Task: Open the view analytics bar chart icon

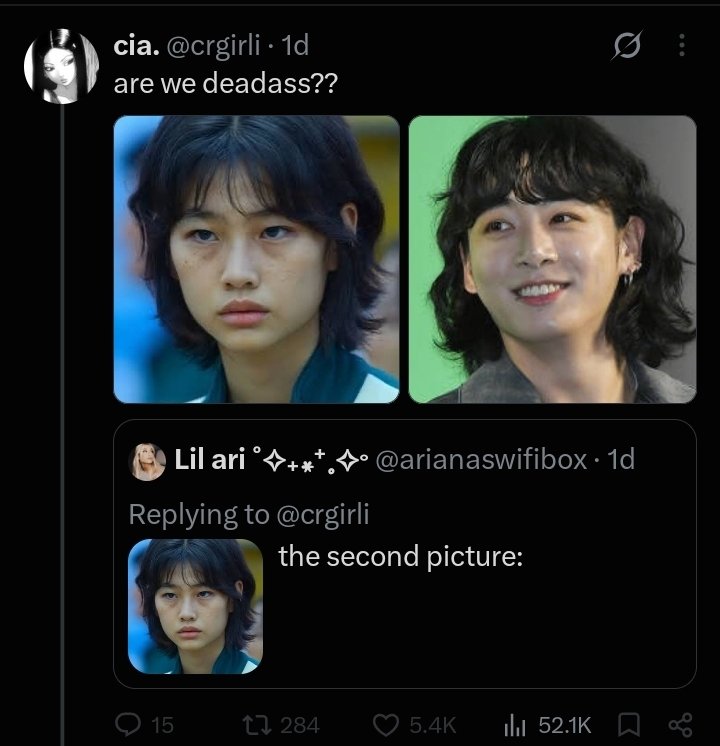Action: coord(514,726)
